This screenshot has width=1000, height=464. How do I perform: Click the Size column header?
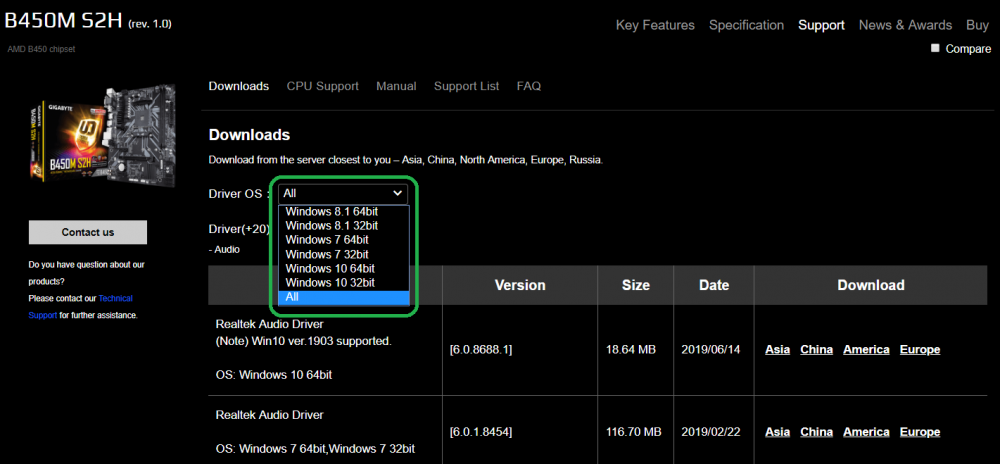[x=635, y=286]
